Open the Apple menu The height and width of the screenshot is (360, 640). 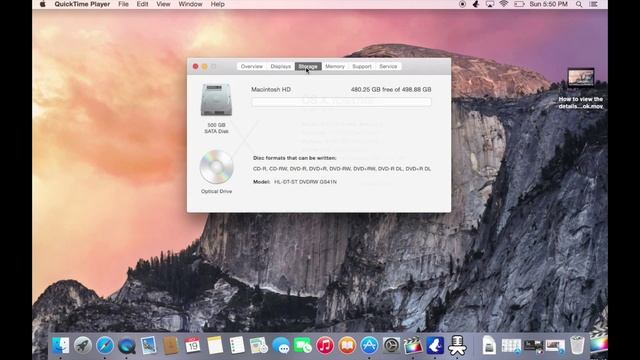pos(42,4)
